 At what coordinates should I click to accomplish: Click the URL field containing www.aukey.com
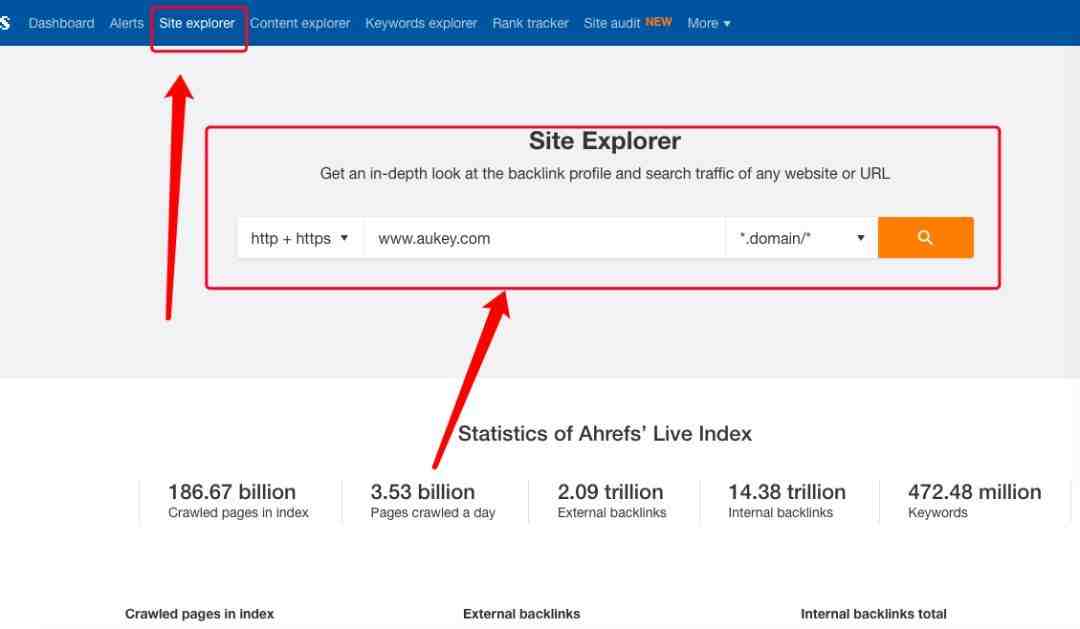544,238
